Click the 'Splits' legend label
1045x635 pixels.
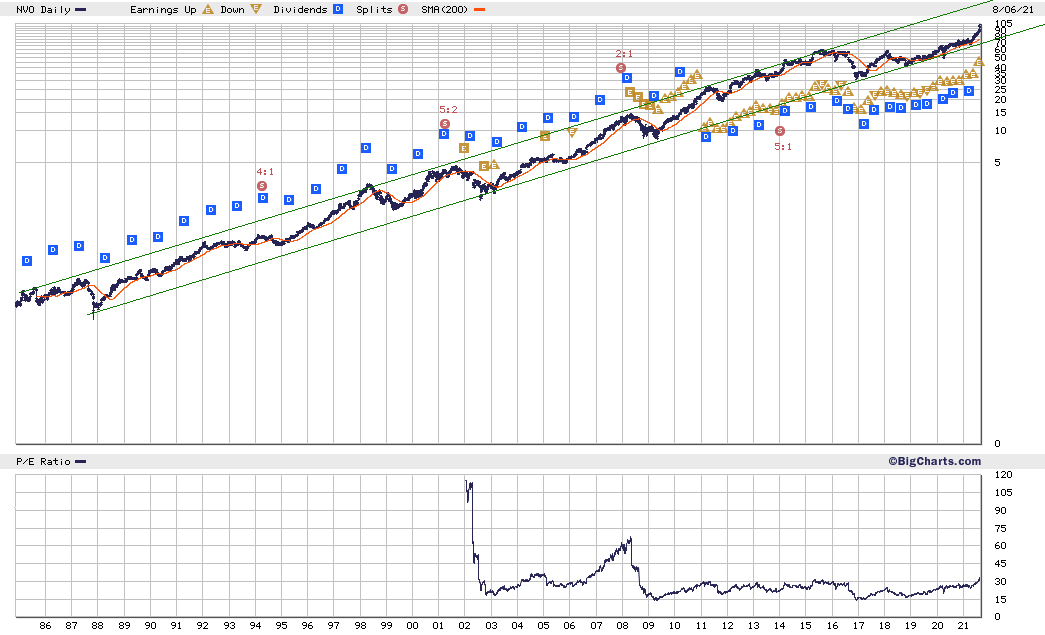point(375,9)
